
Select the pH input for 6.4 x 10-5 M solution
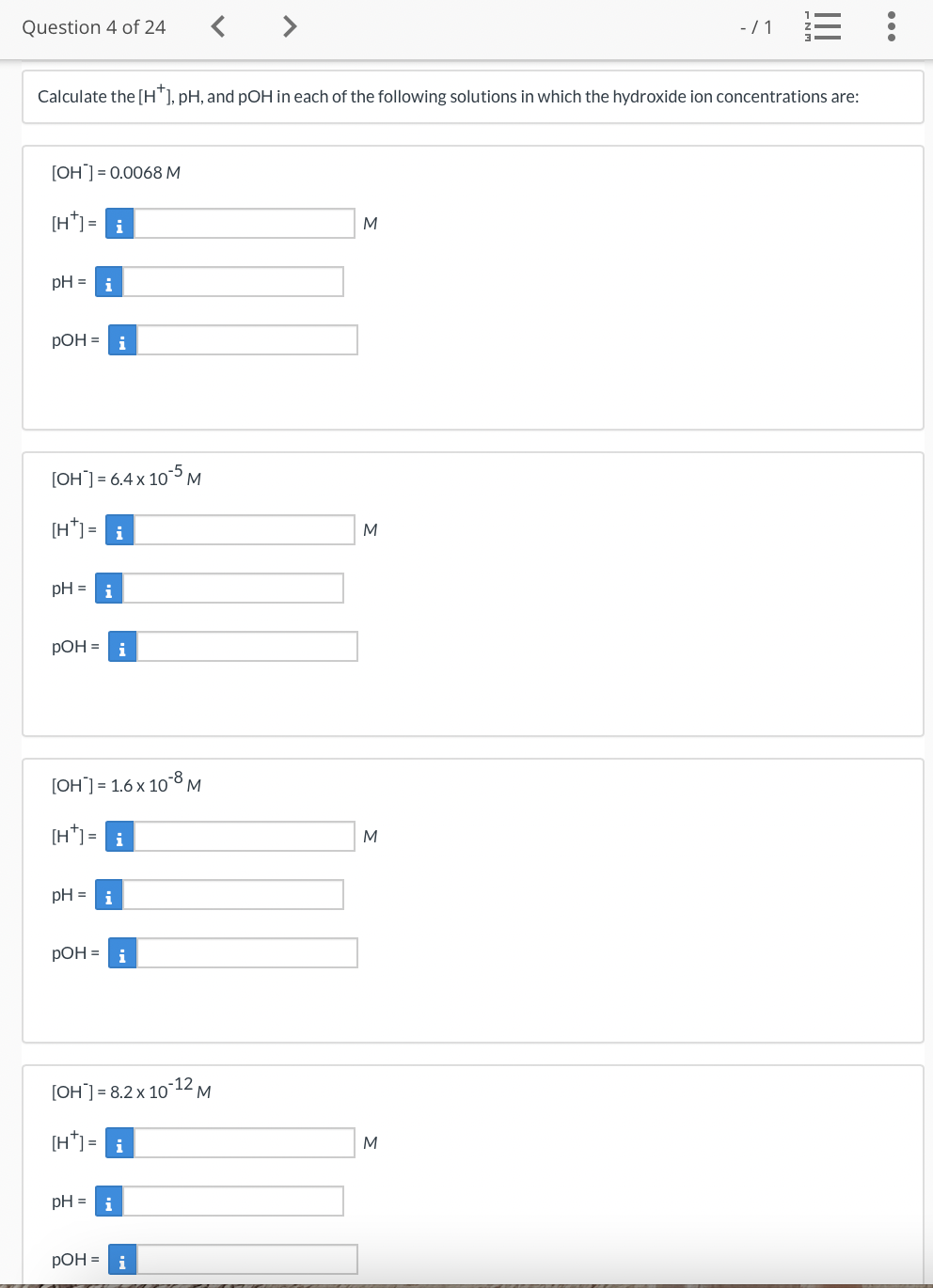233,589
